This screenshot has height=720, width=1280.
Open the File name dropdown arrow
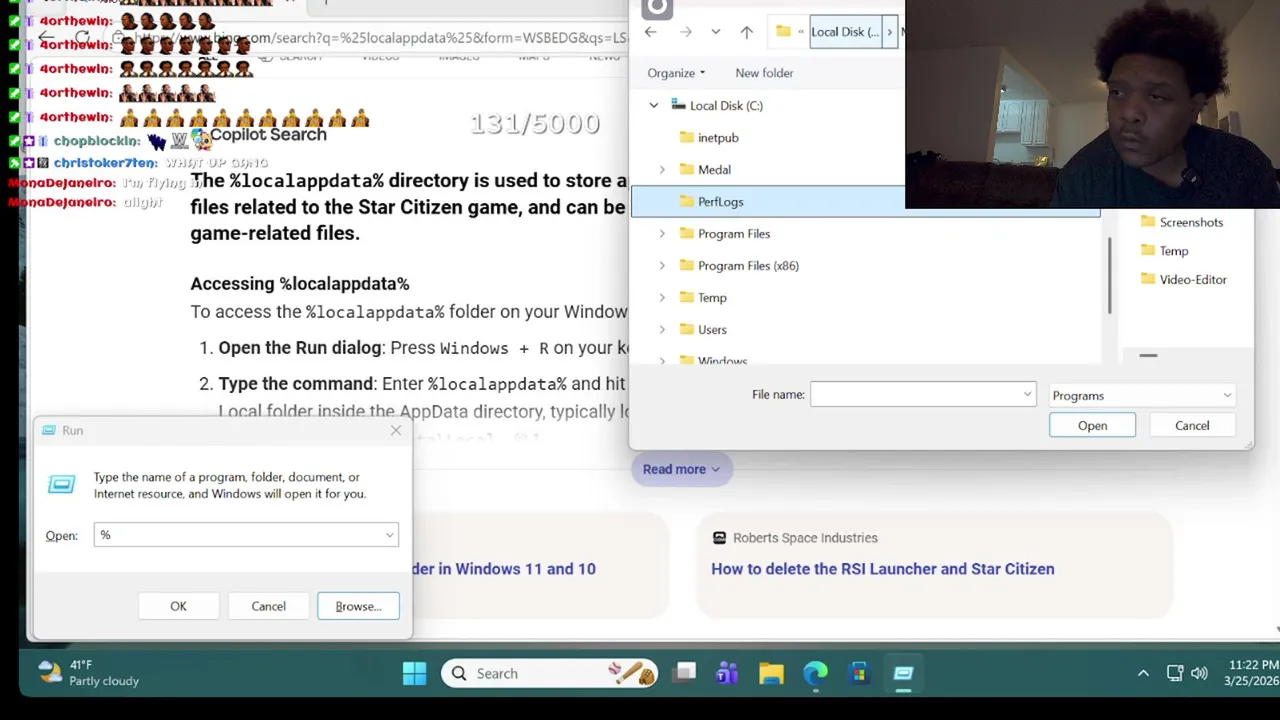1027,394
